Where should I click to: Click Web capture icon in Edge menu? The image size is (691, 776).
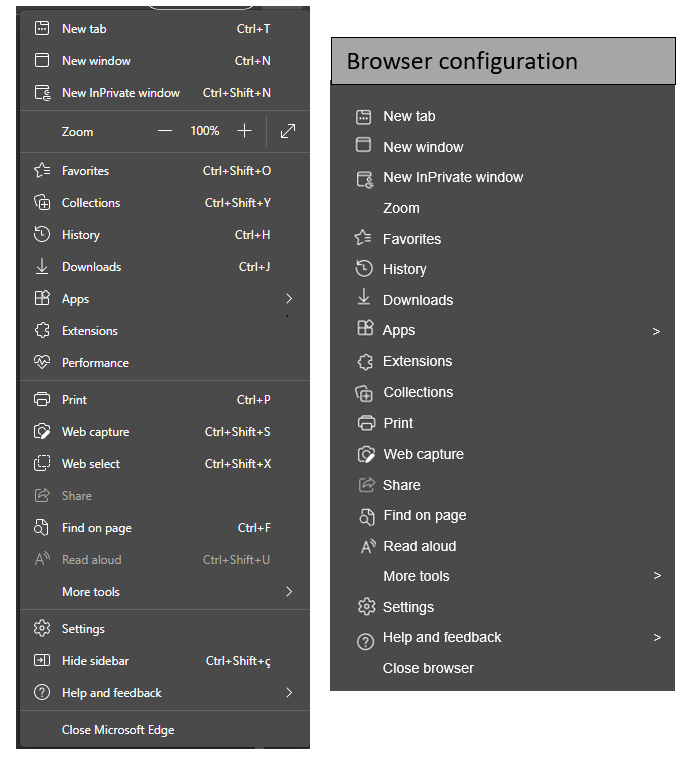tap(42, 431)
